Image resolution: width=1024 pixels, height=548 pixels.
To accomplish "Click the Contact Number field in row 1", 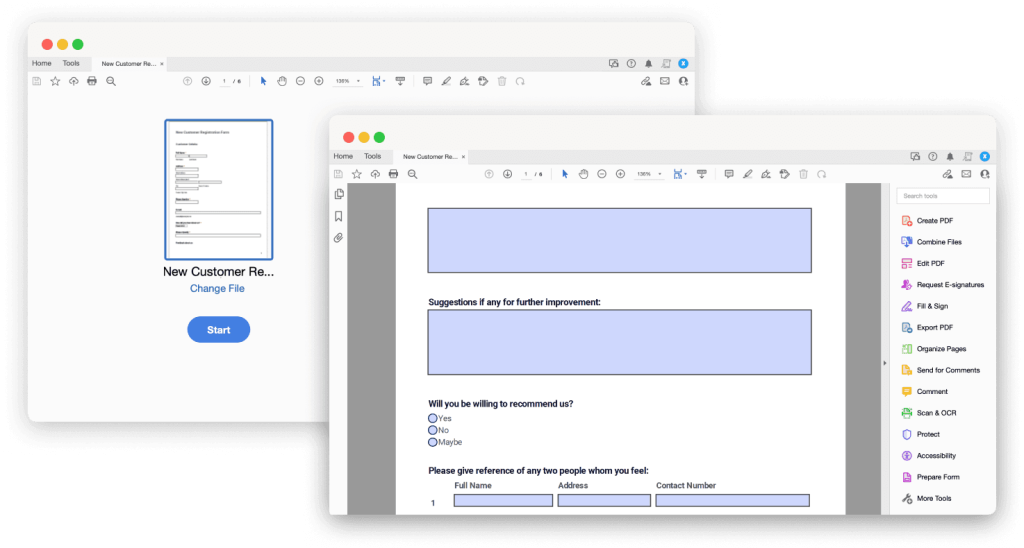I will click(x=733, y=500).
